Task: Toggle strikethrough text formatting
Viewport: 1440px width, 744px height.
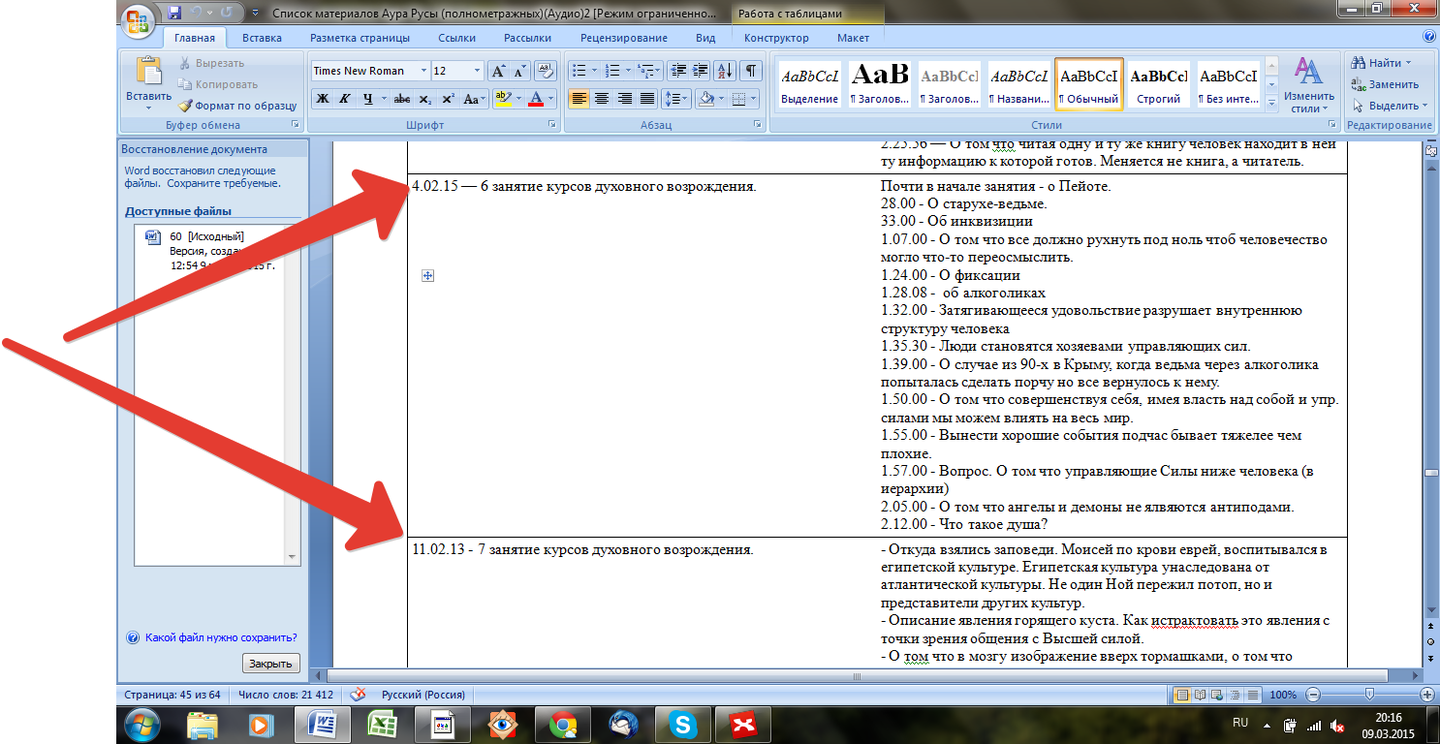Action: click(x=401, y=99)
